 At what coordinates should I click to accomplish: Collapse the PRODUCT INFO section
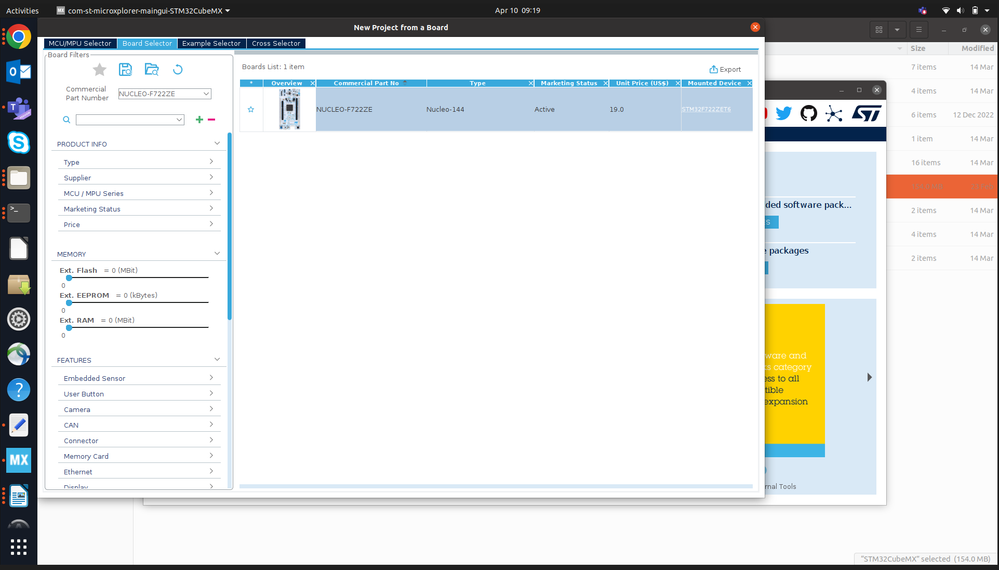click(217, 143)
